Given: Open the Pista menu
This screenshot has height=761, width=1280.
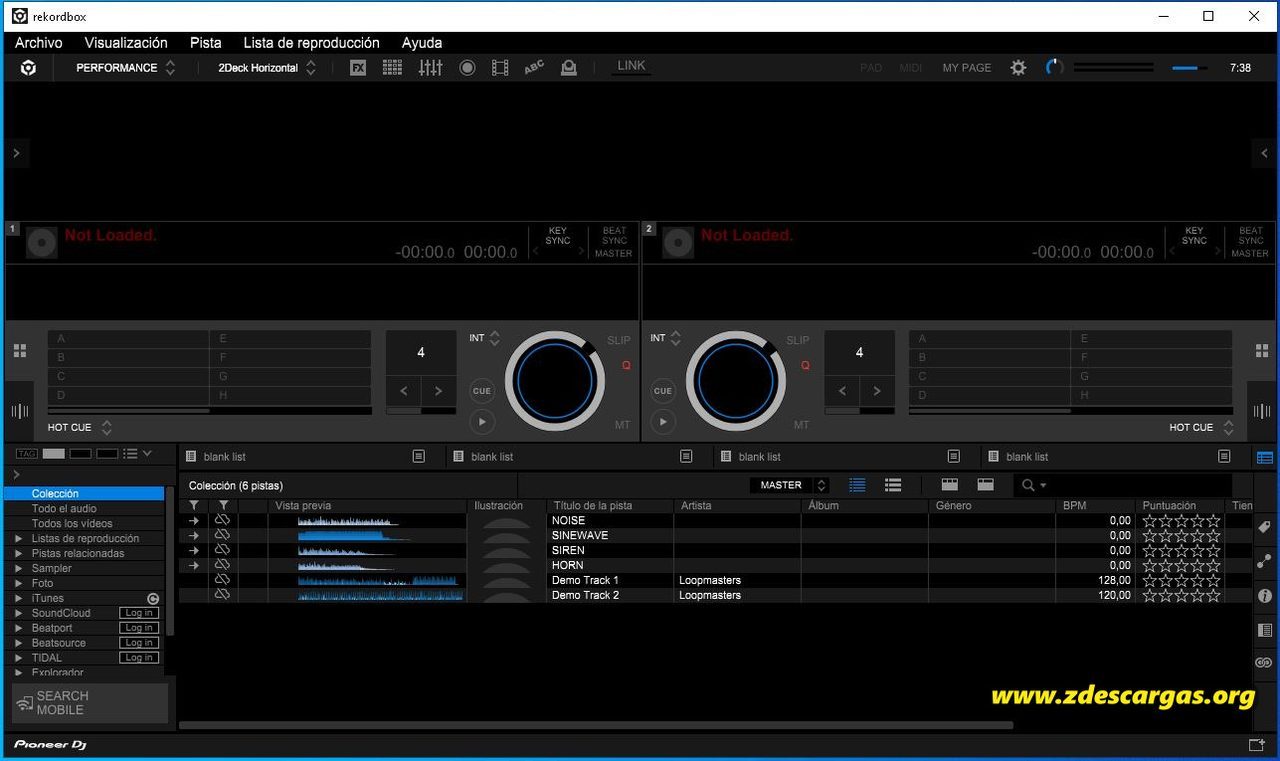Looking at the screenshot, I should click(x=206, y=43).
